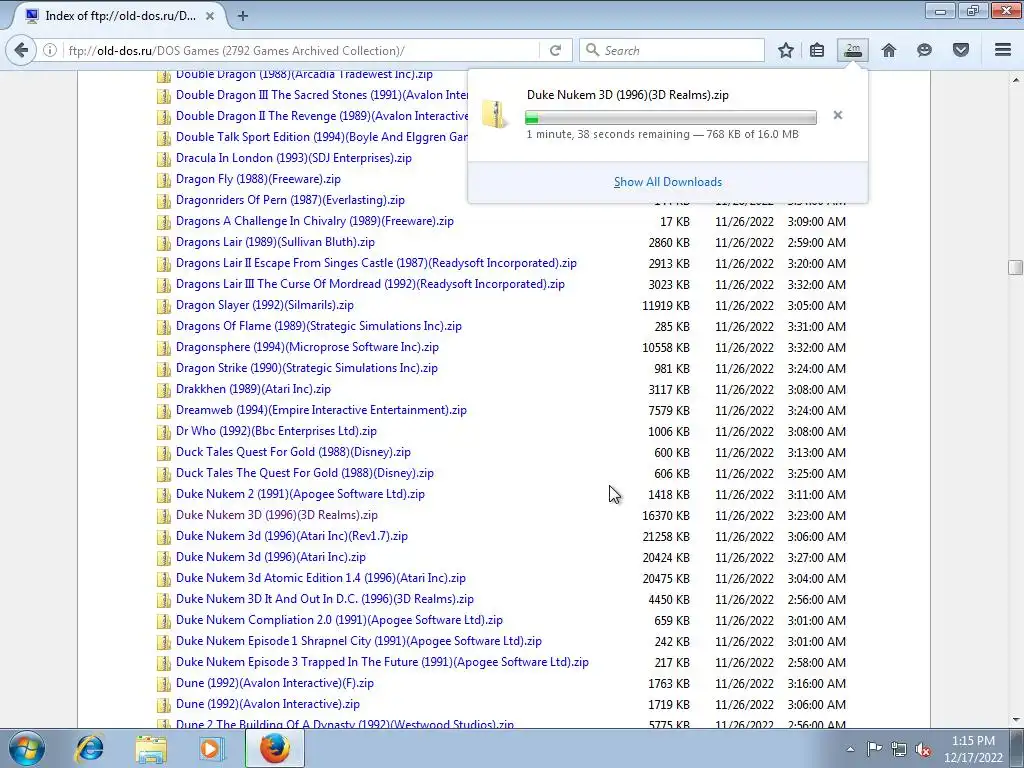This screenshot has width=1024, height=768.
Task: Click the muted volume tray icon
Action: (x=923, y=749)
